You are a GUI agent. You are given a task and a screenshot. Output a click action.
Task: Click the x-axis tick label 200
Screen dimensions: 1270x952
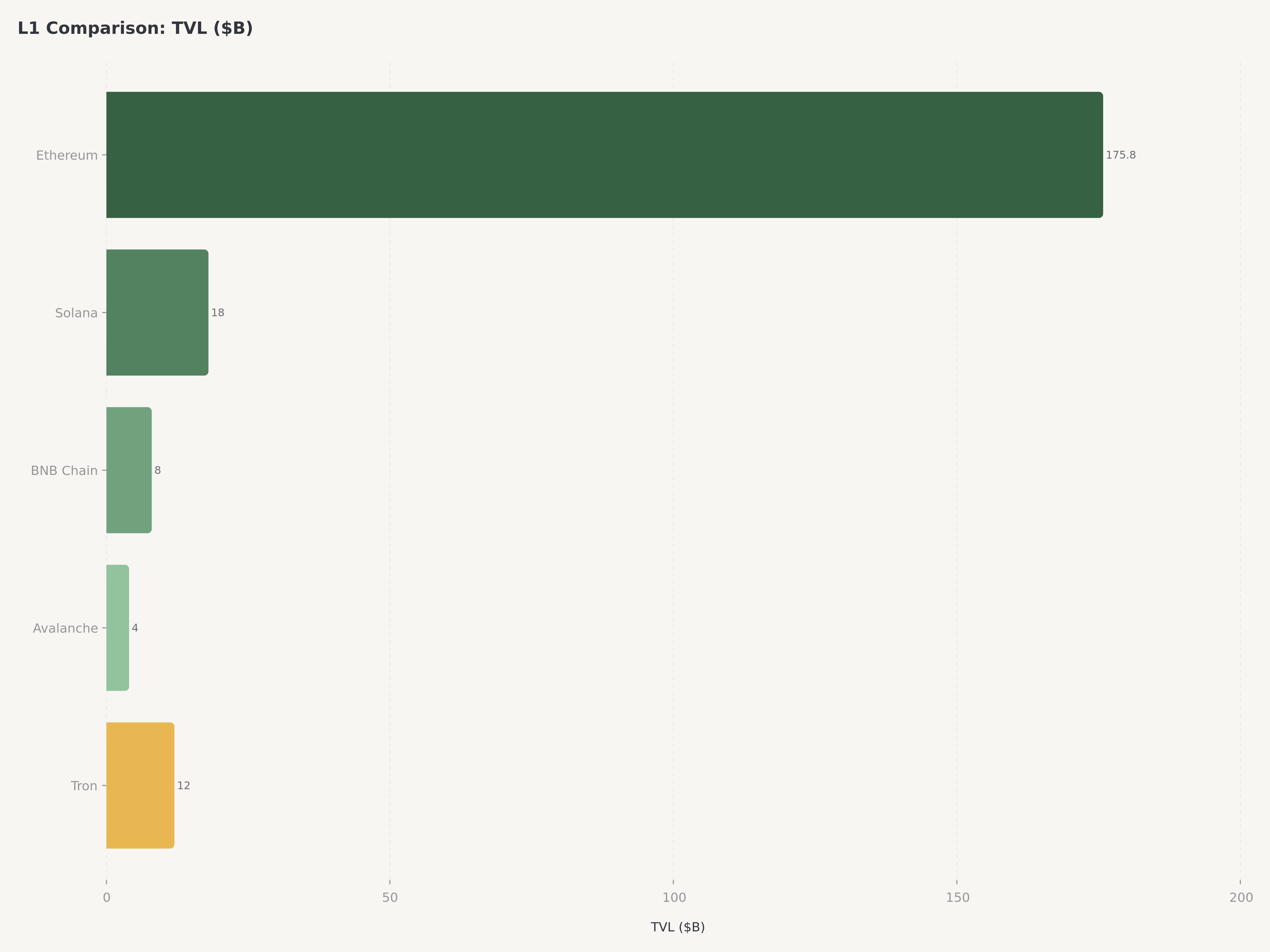click(1241, 897)
